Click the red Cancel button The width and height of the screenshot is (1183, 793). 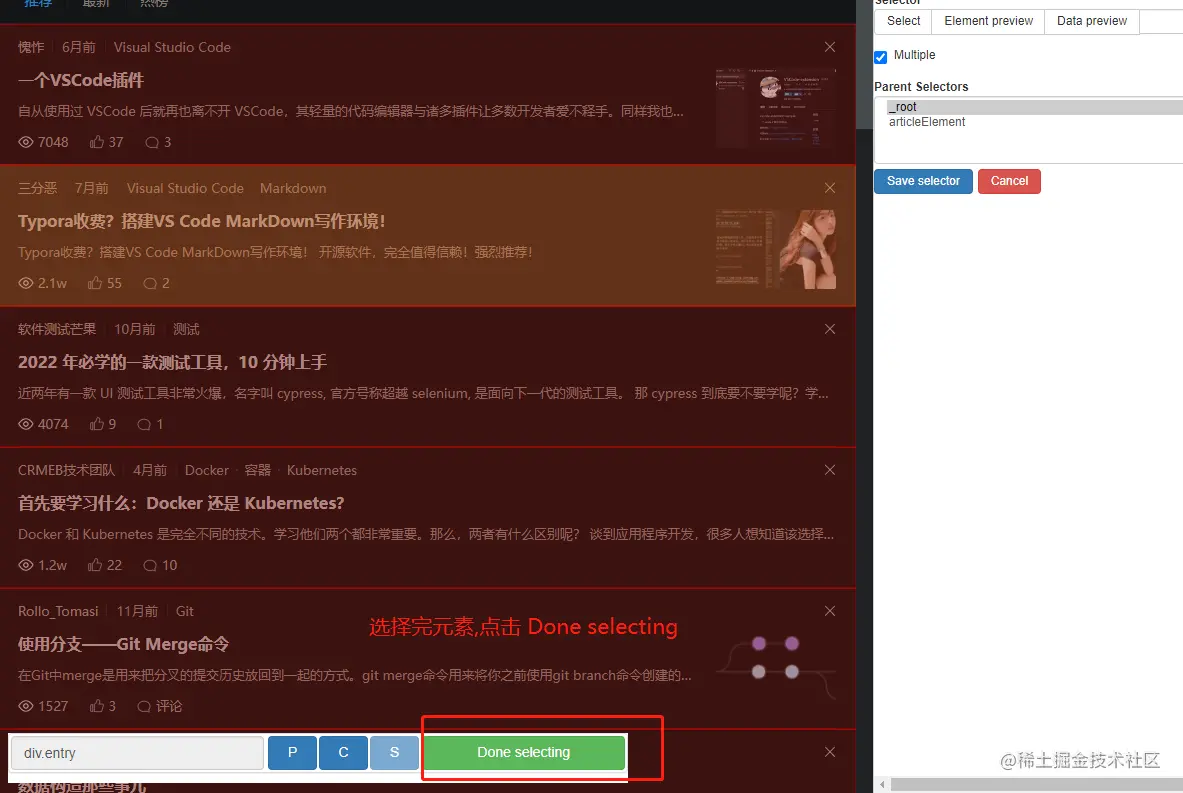pyautogui.click(x=1009, y=181)
